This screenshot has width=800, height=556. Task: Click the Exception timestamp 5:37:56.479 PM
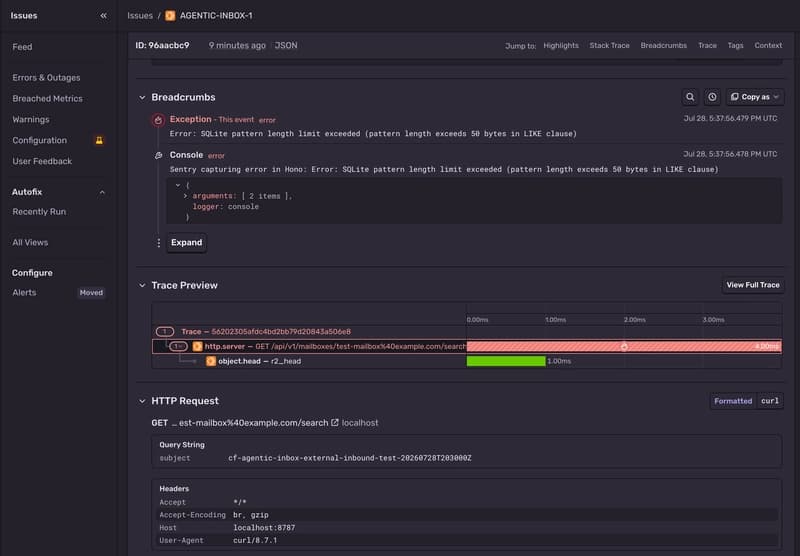[x=730, y=118]
